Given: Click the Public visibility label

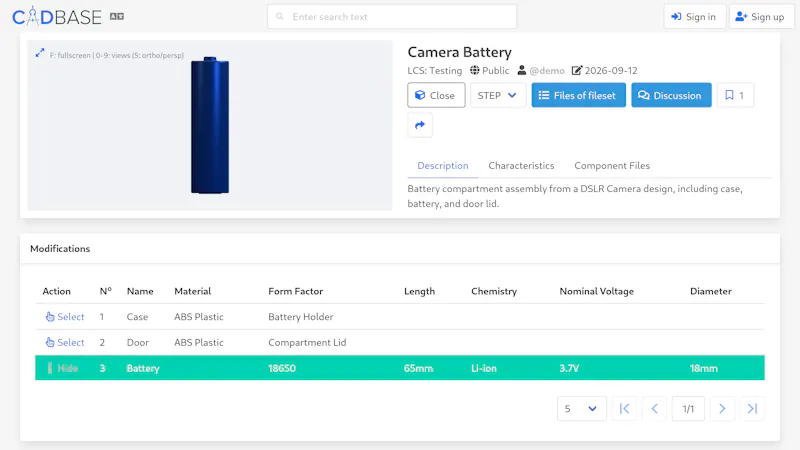Looking at the screenshot, I should click(x=489, y=70).
